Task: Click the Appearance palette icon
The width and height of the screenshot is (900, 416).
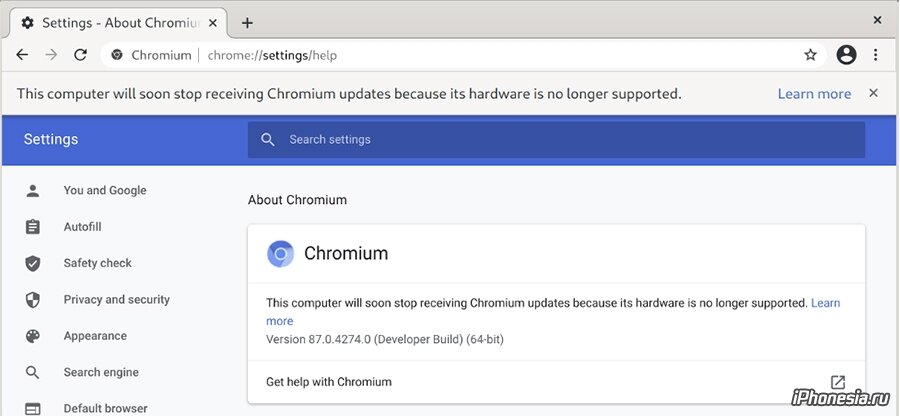Action: (33, 336)
